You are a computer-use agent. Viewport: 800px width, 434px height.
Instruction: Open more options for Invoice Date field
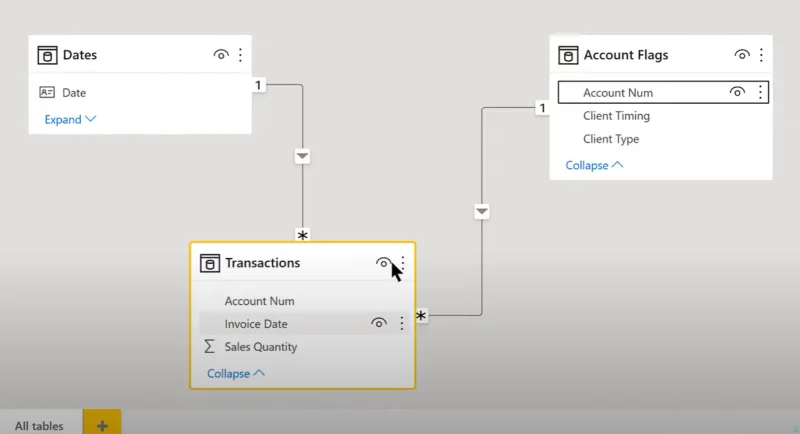(402, 323)
